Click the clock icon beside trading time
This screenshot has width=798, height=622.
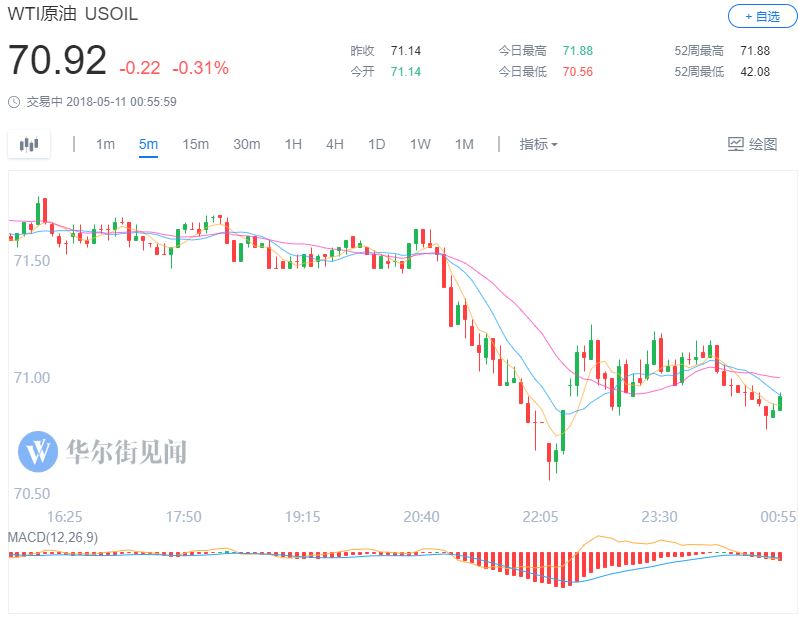pos(14,102)
